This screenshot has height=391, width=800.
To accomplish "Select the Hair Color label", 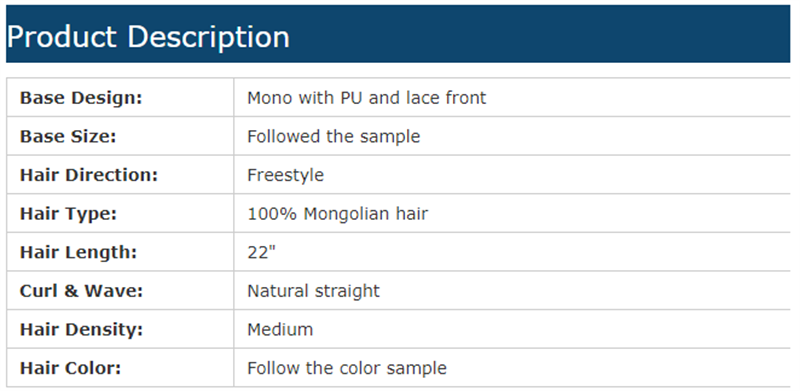I will click(70, 368).
